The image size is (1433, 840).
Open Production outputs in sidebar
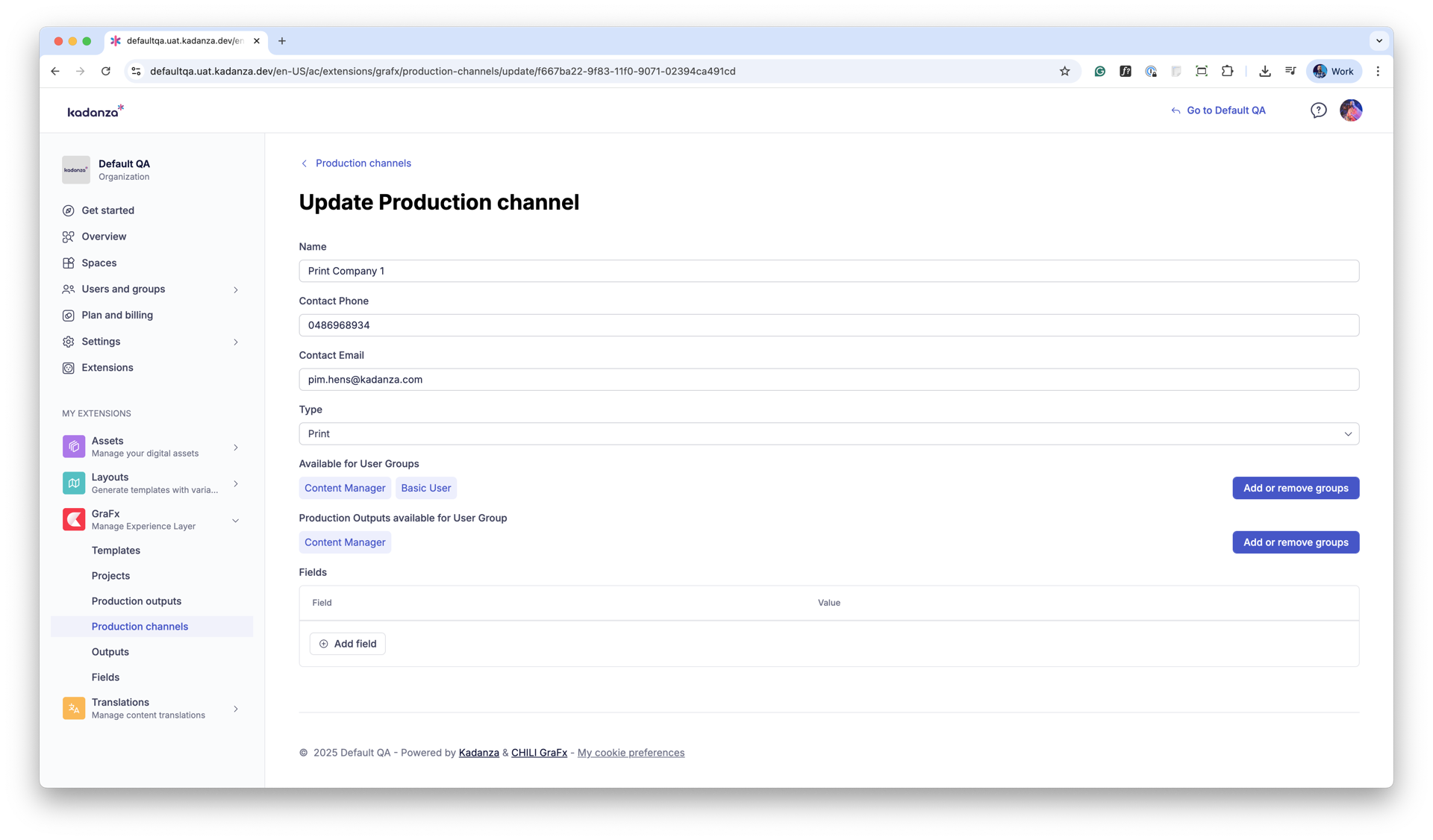(x=137, y=601)
